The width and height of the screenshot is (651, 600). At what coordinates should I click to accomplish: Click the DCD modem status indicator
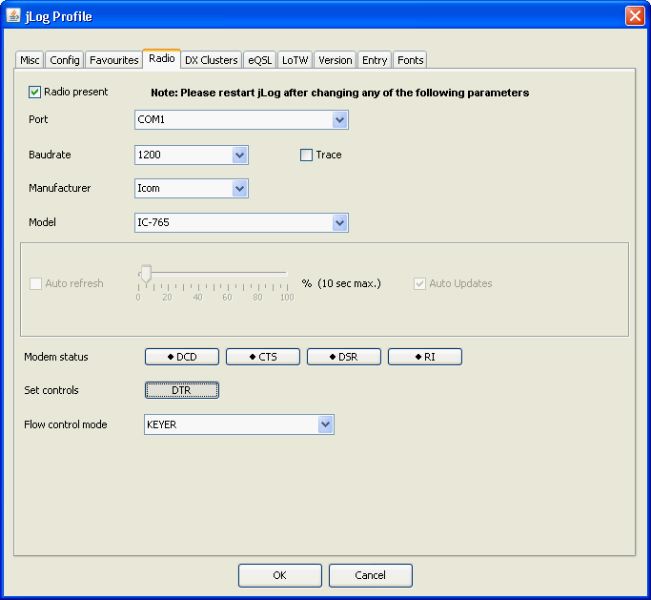coord(181,357)
